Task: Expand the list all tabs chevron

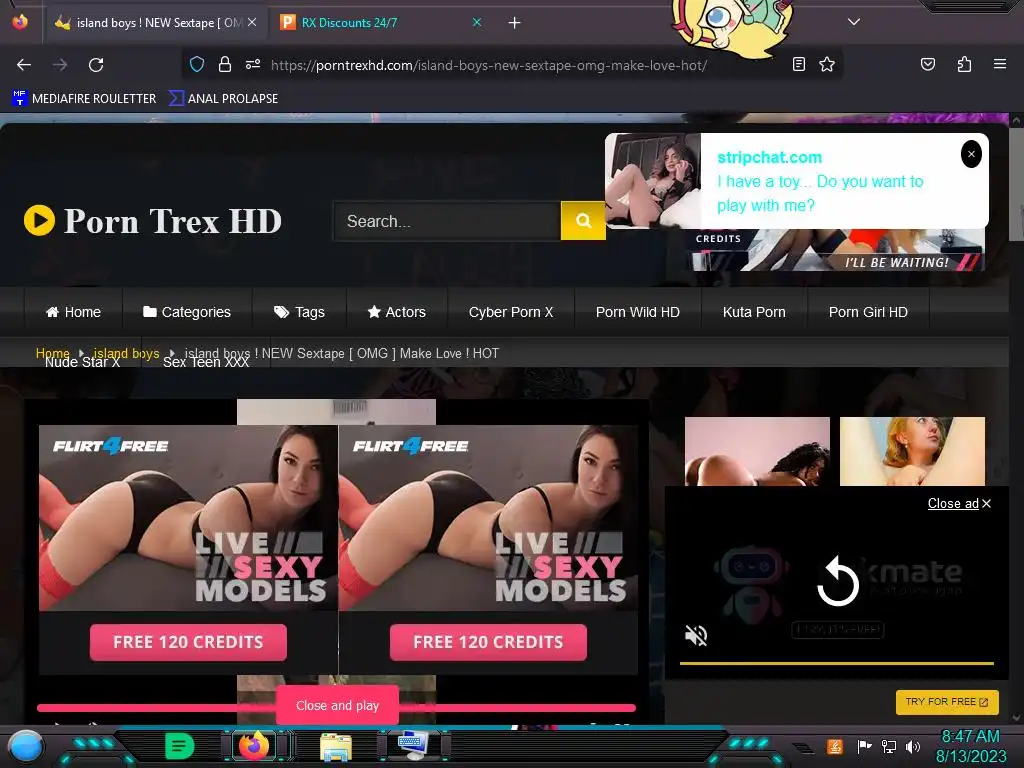Action: click(x=854, y=22)
